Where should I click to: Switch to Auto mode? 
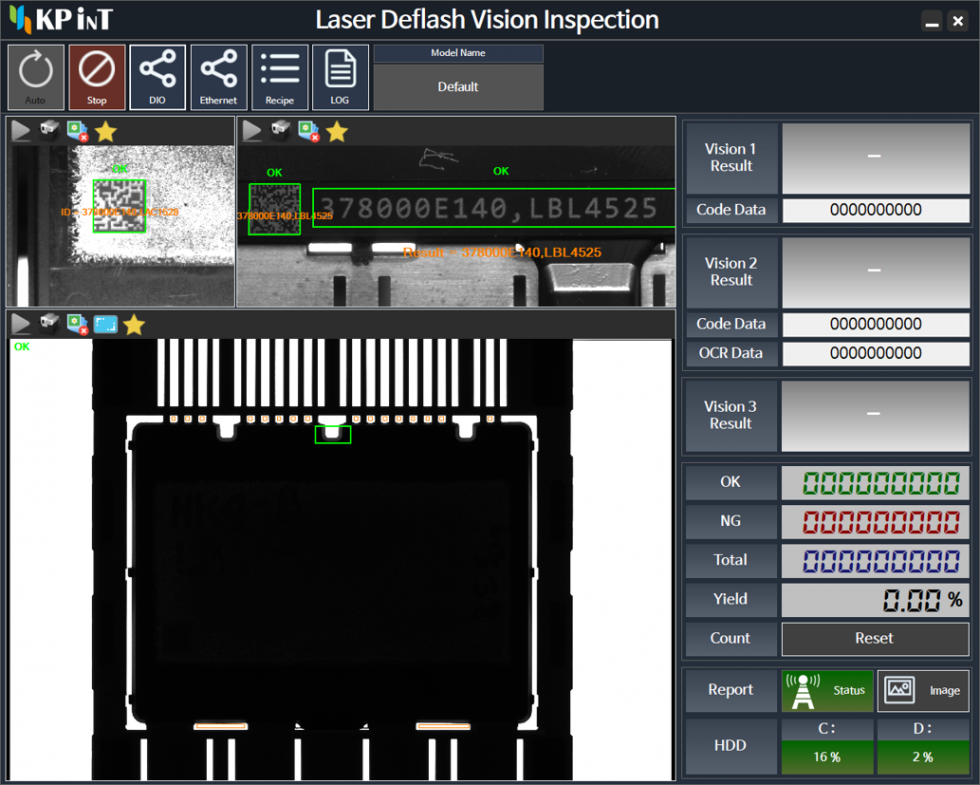point(36,77)
